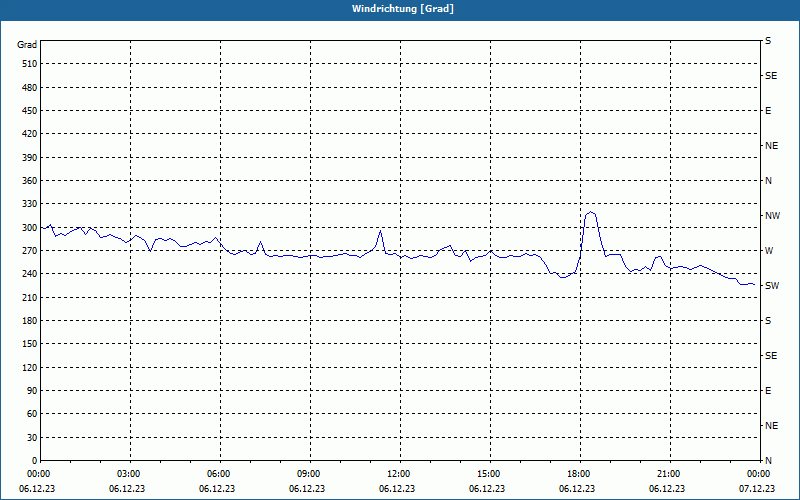800x500 pixels.
Task: Choose the 210 degree tick label
Action: click(30, 297)
